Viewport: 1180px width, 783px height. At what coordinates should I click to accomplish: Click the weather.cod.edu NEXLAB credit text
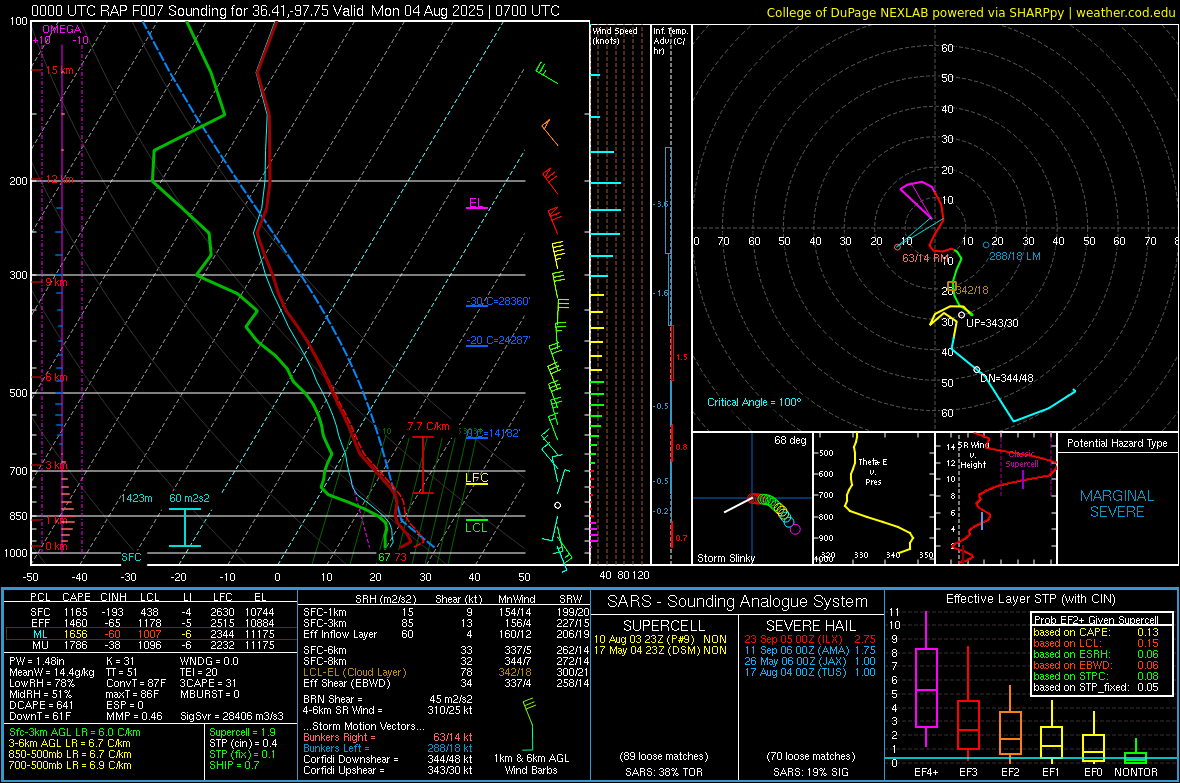click(970, 12)
